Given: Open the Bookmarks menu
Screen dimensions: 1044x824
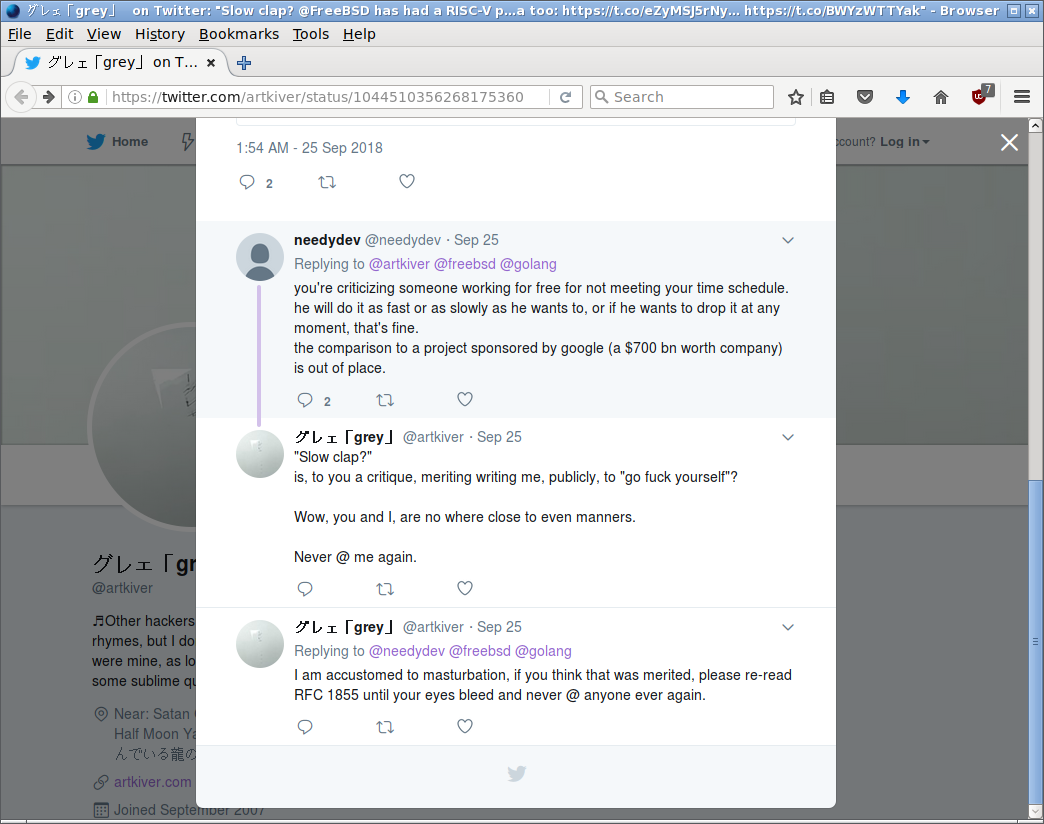Looking at the screenshot, I should (239, 34).
